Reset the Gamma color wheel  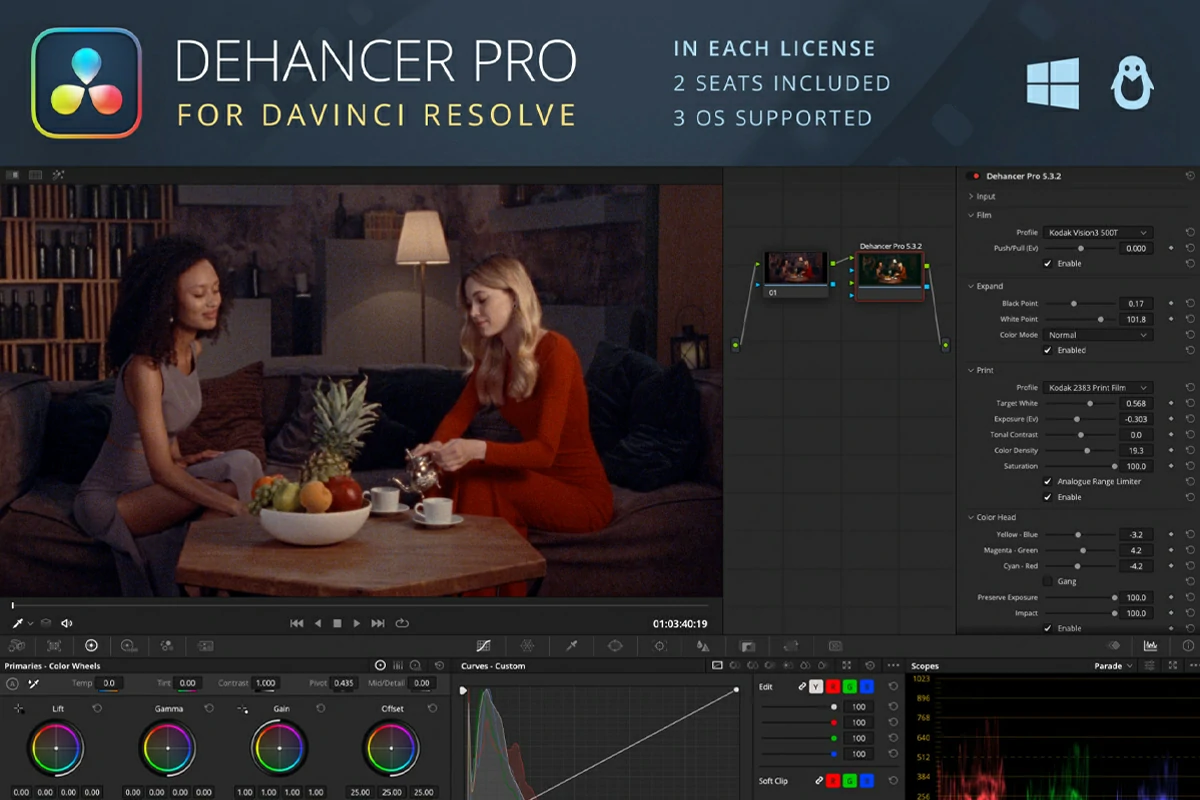[209, 708]
